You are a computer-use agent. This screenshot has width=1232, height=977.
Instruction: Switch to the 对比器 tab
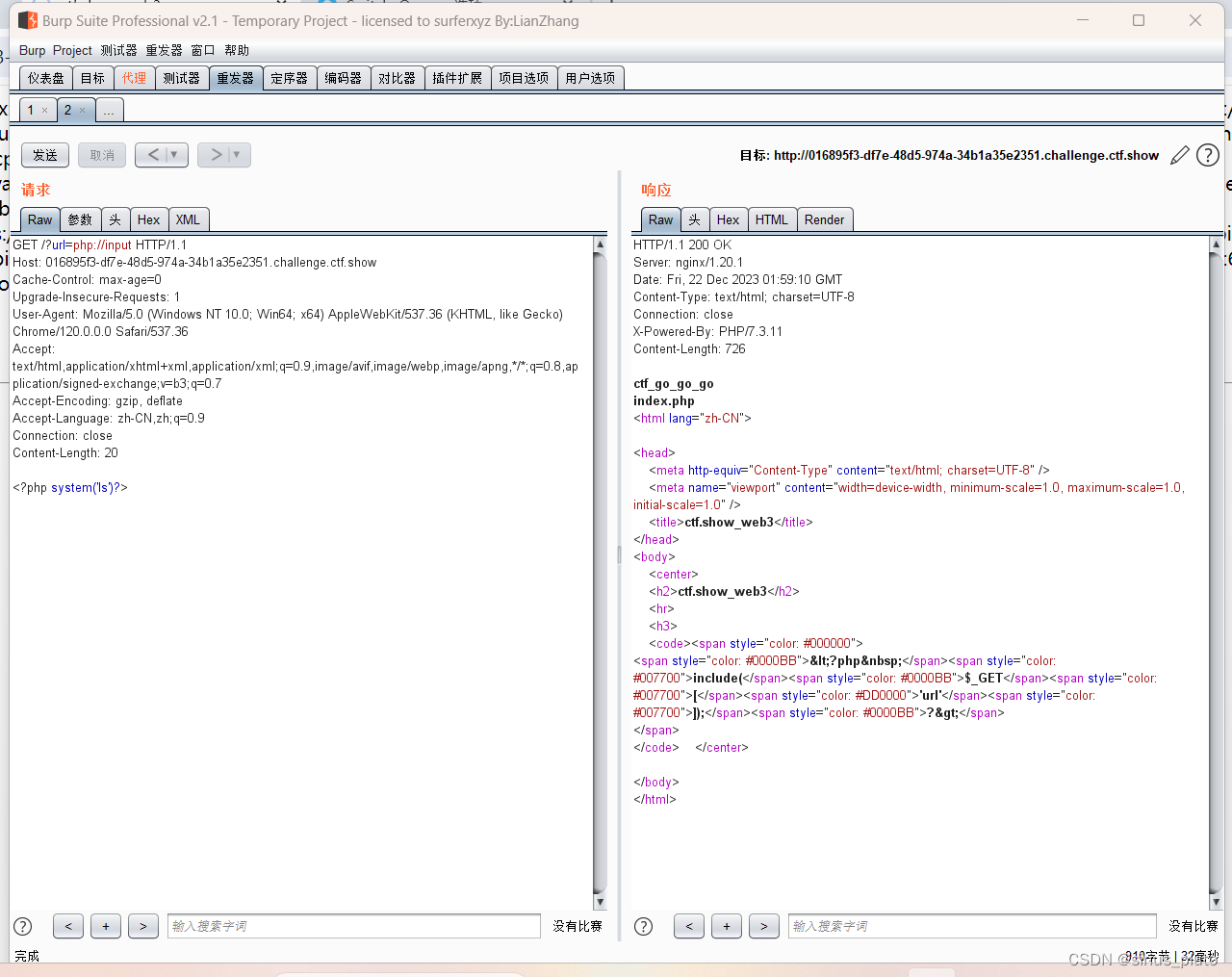pyautogui.click(x=397, y=78)
